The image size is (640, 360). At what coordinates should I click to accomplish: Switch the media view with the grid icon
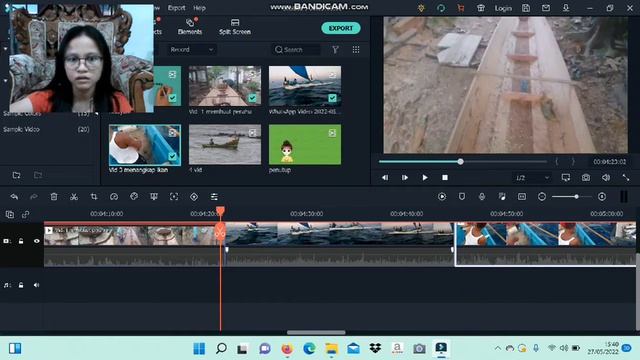tap(356, 50)
